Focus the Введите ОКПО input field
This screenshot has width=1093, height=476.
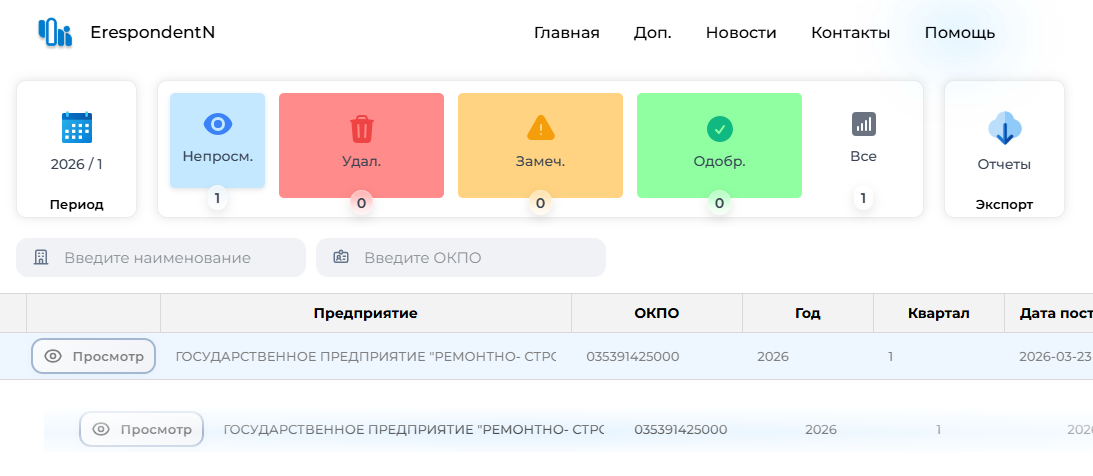click(461, 258)
